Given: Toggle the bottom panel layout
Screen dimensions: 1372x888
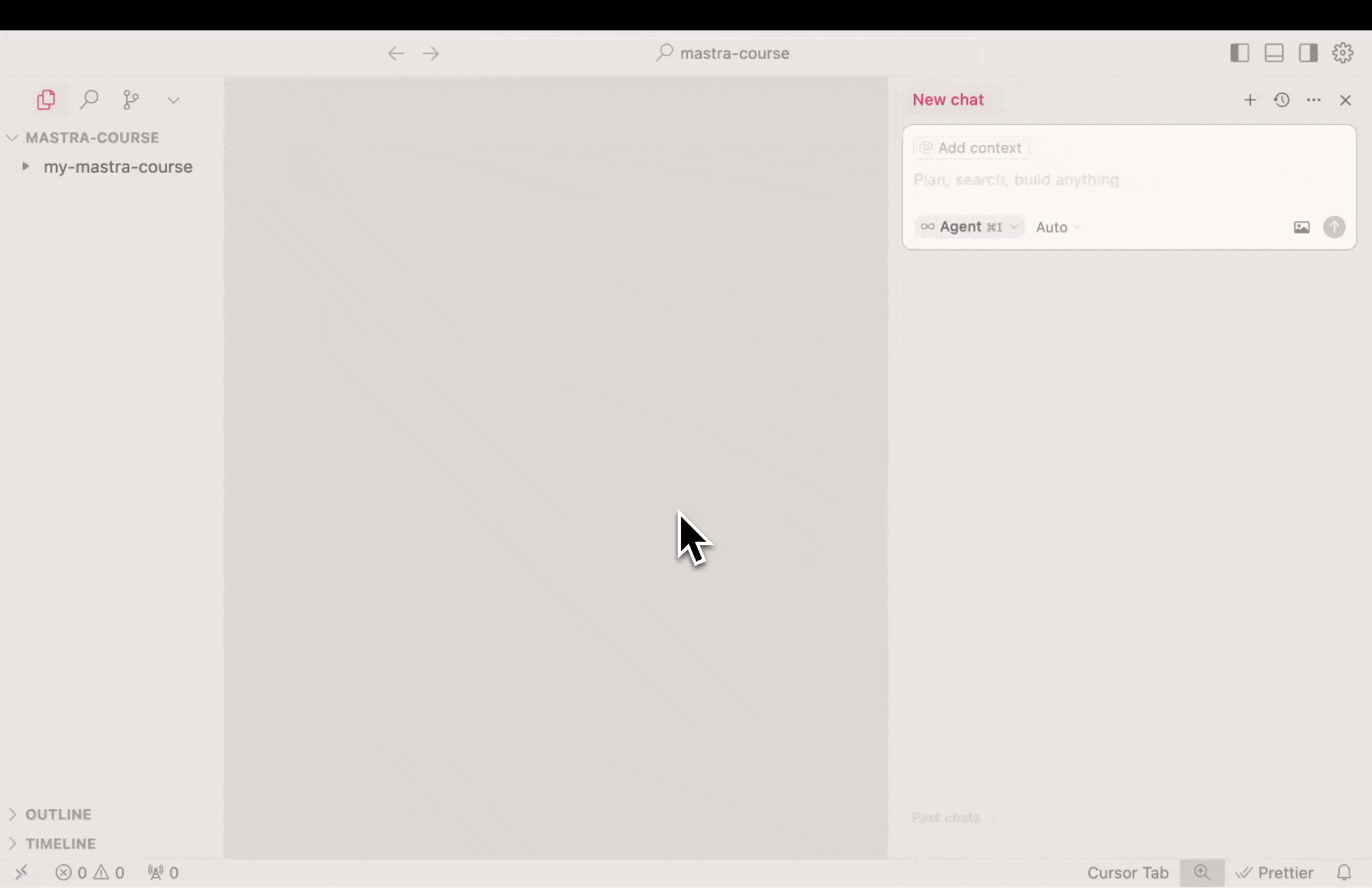Looking at the screenshot, I should click(1274, 53).
